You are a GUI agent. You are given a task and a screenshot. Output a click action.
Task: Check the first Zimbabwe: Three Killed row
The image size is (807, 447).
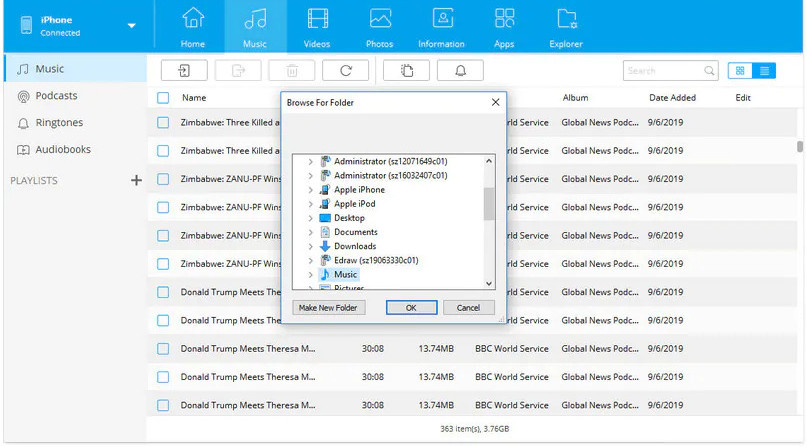tap(163, 122)
